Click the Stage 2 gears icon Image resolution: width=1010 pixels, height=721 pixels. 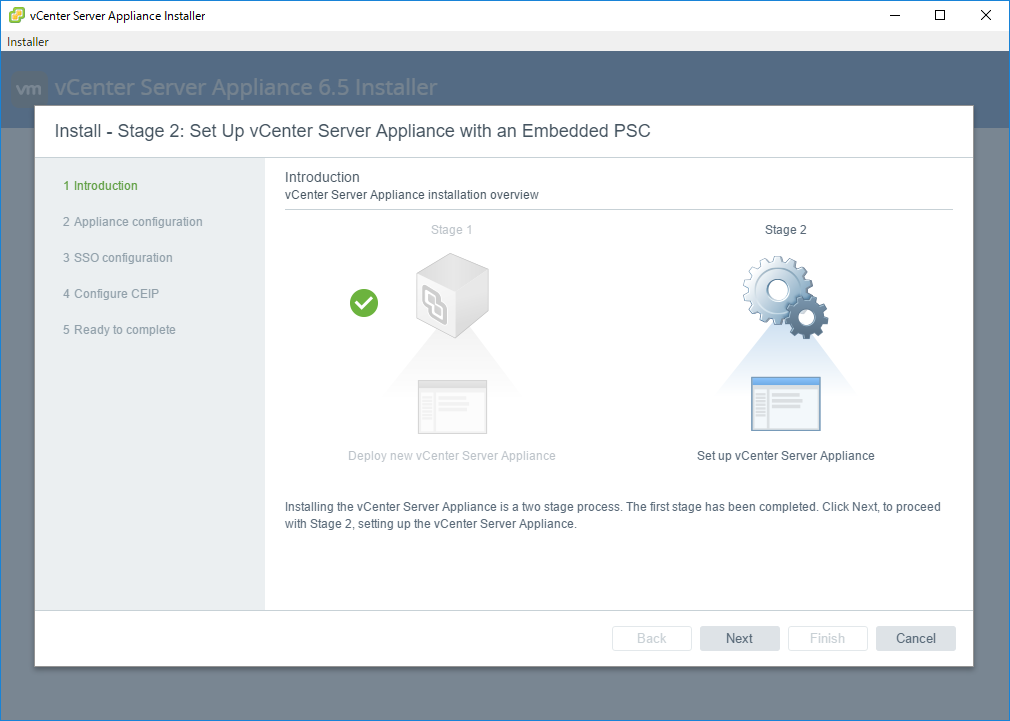[785, 297]
